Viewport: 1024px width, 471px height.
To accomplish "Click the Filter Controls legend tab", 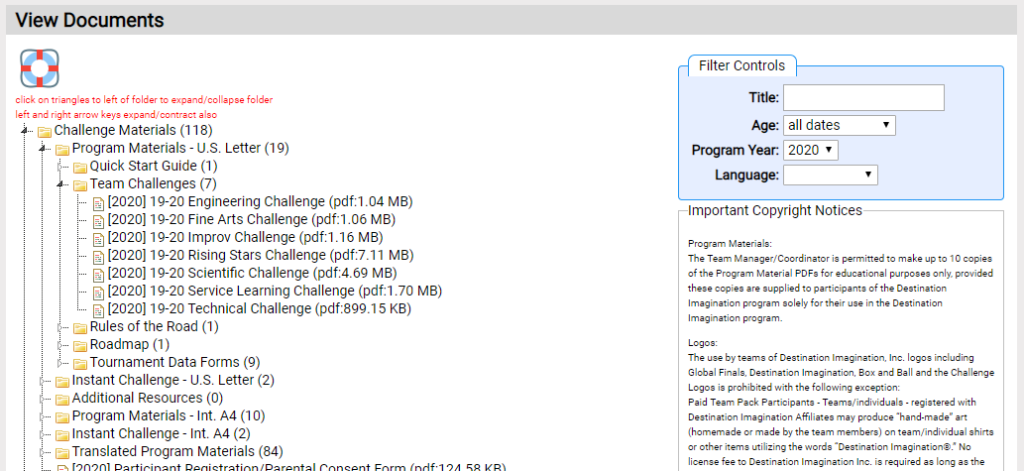I will click(x=742, y=65).
